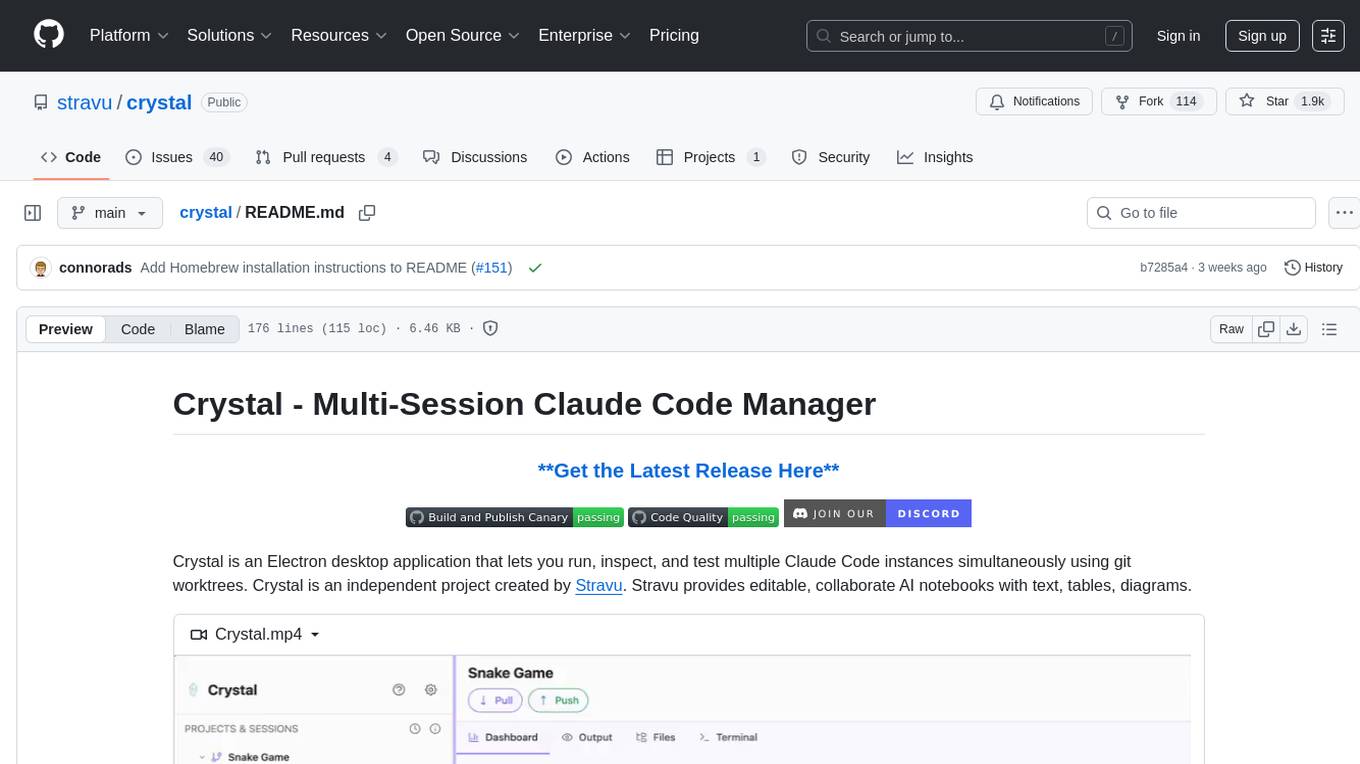The image size is (1360, 764).
Task: Open connorads author profile
Action: pyautogui.click(x=96, y=267)
